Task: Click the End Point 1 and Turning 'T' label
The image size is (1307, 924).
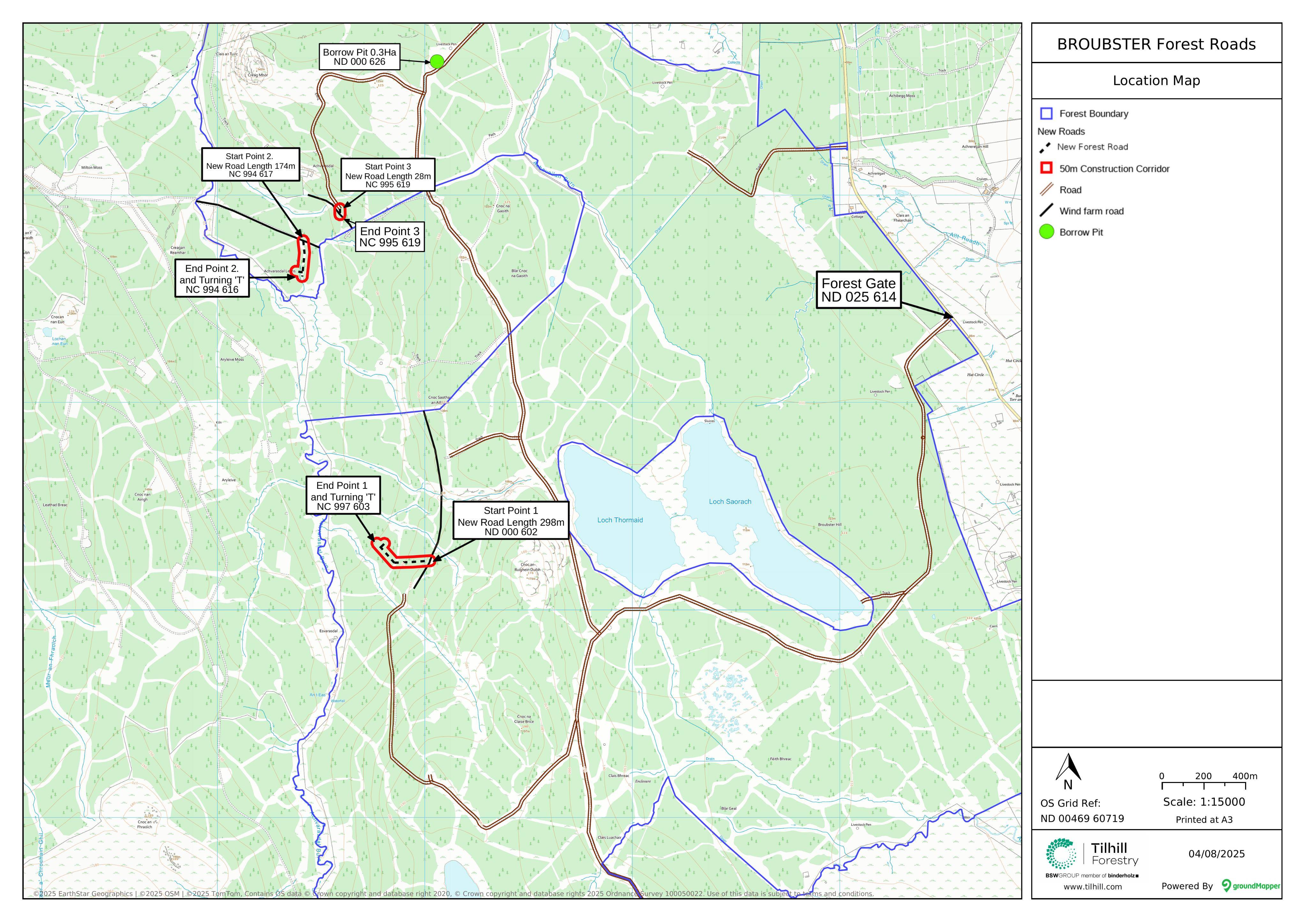Action: (x=343, y=495)
